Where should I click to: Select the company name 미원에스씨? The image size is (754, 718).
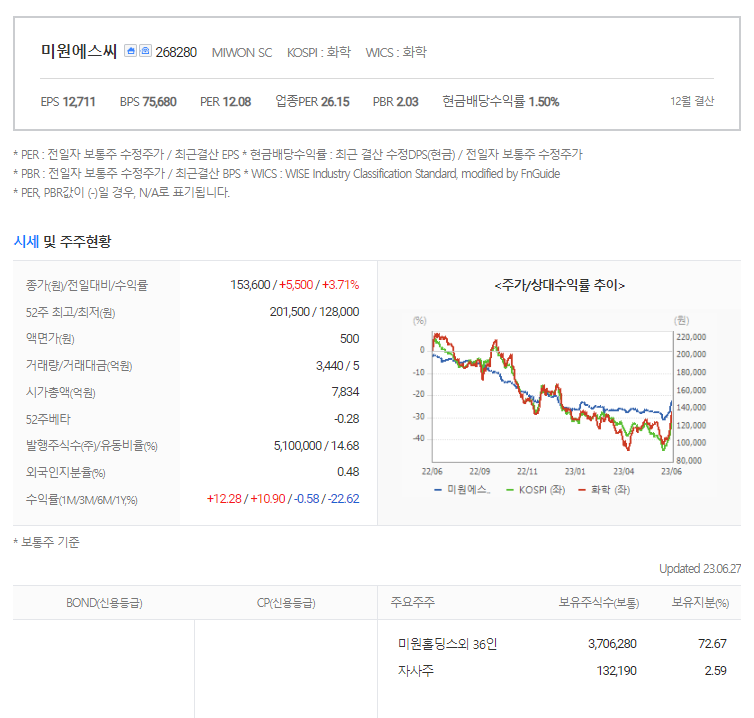click(x=79, y=51)
